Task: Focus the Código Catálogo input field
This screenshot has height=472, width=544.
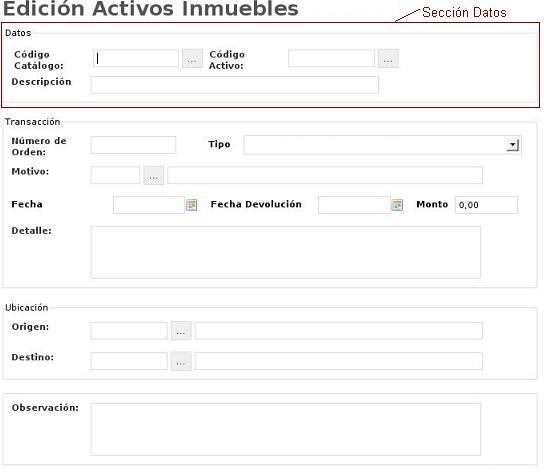Action: (x=136, y=58)
